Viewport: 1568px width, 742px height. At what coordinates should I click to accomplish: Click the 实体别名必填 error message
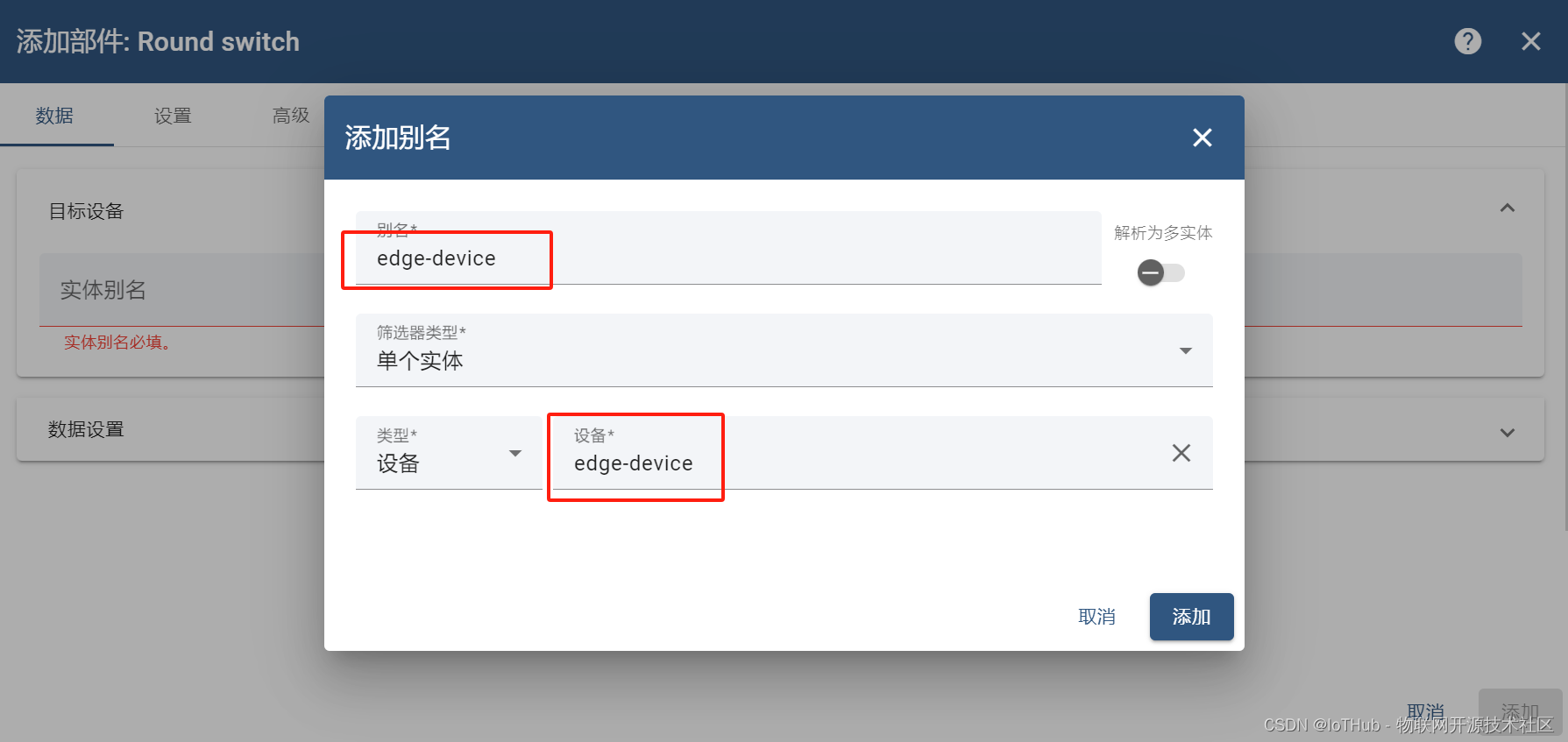click(x=117, y=343)
